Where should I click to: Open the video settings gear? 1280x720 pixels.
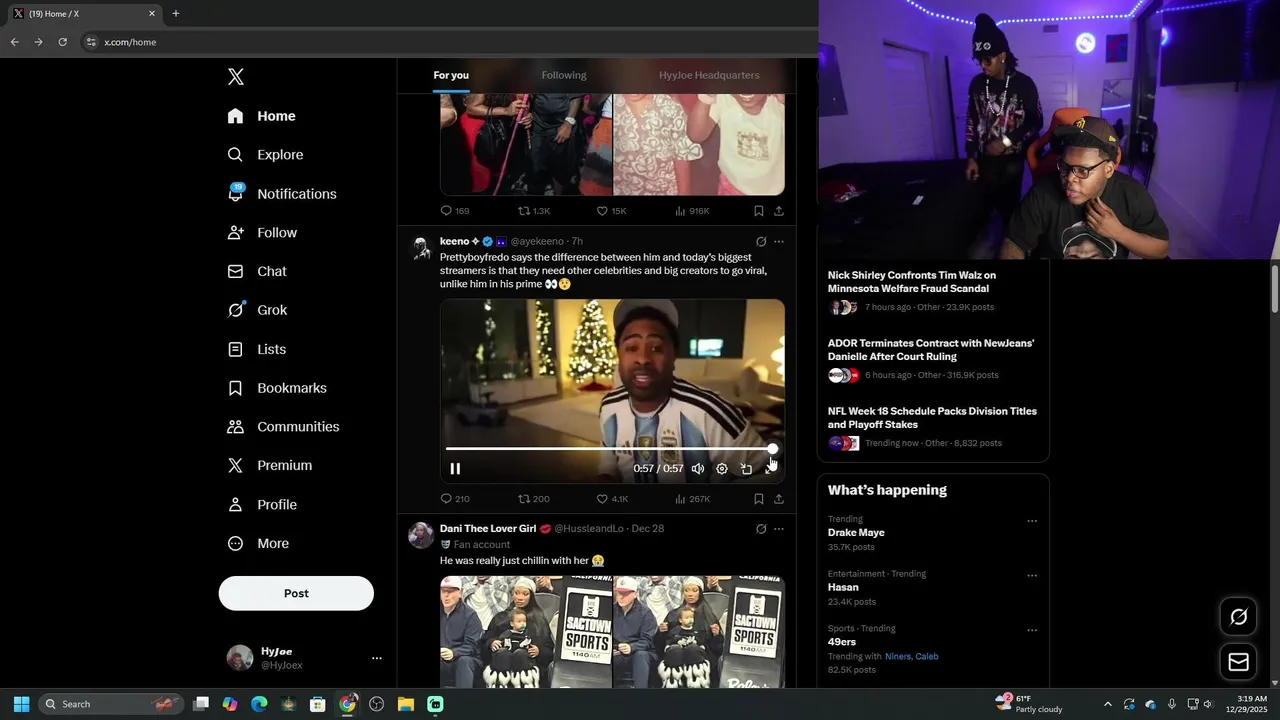coord(722,469)
